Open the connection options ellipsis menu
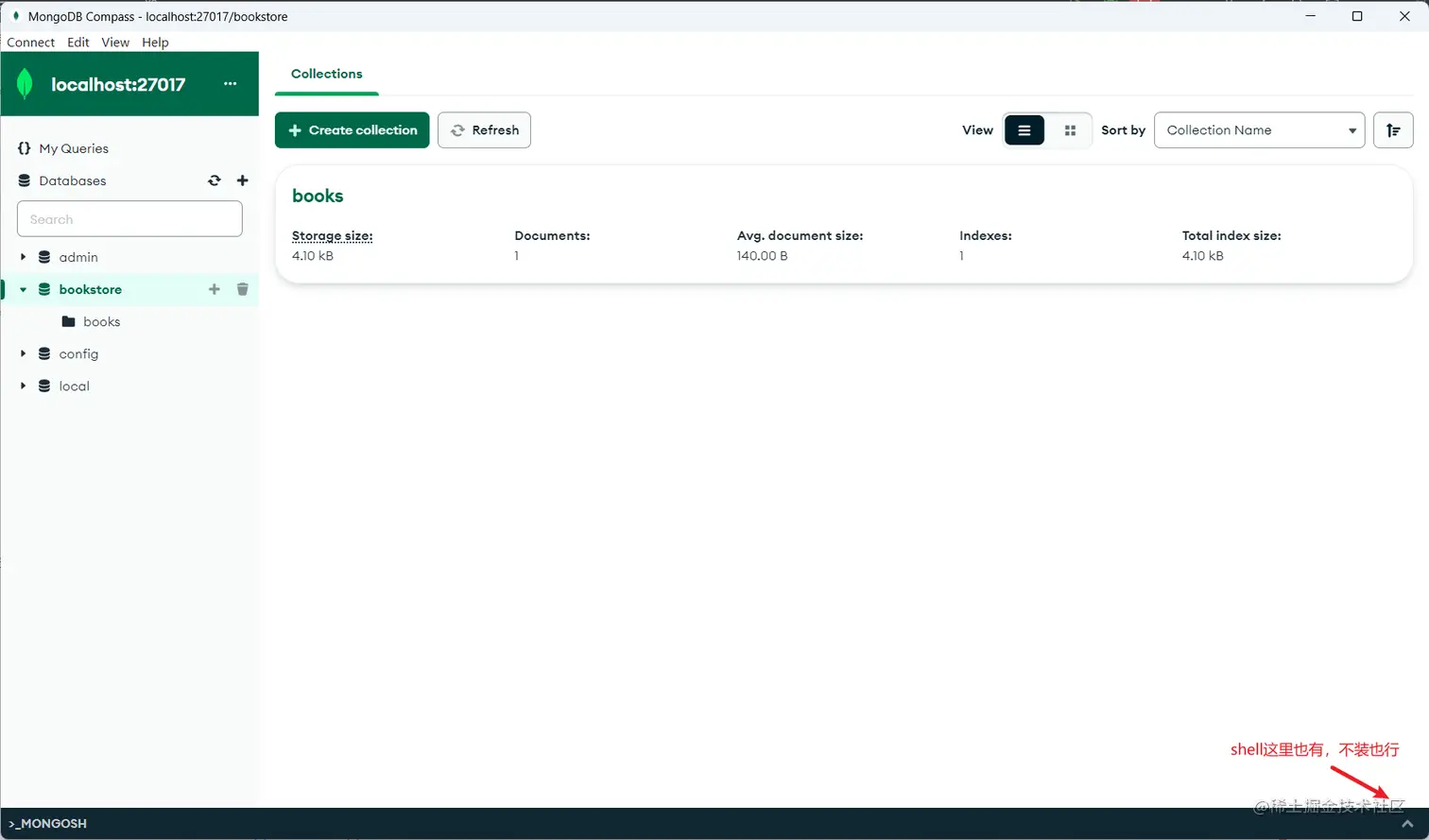 click(230, 84)
